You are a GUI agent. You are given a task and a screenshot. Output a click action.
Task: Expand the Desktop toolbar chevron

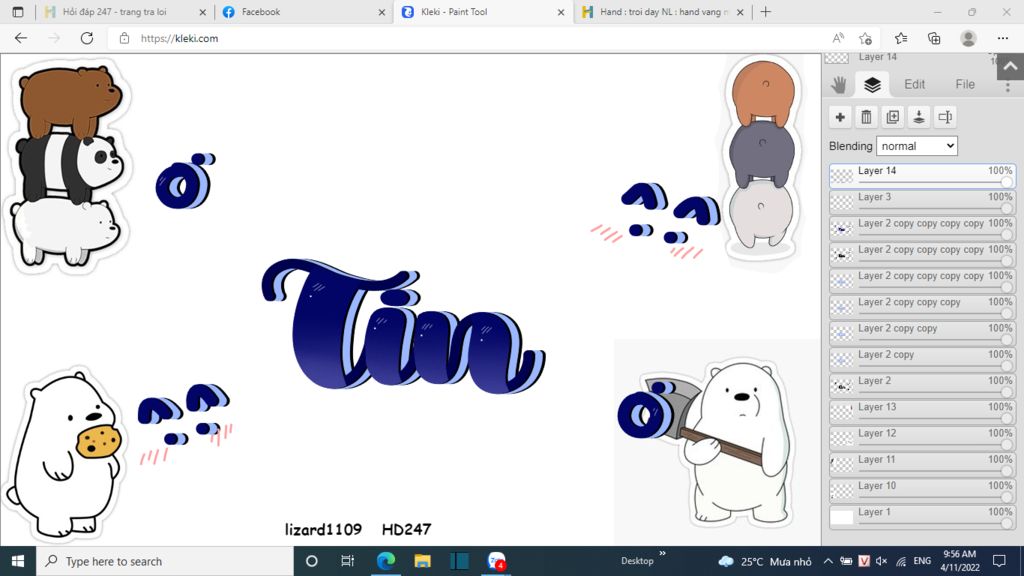662,554
